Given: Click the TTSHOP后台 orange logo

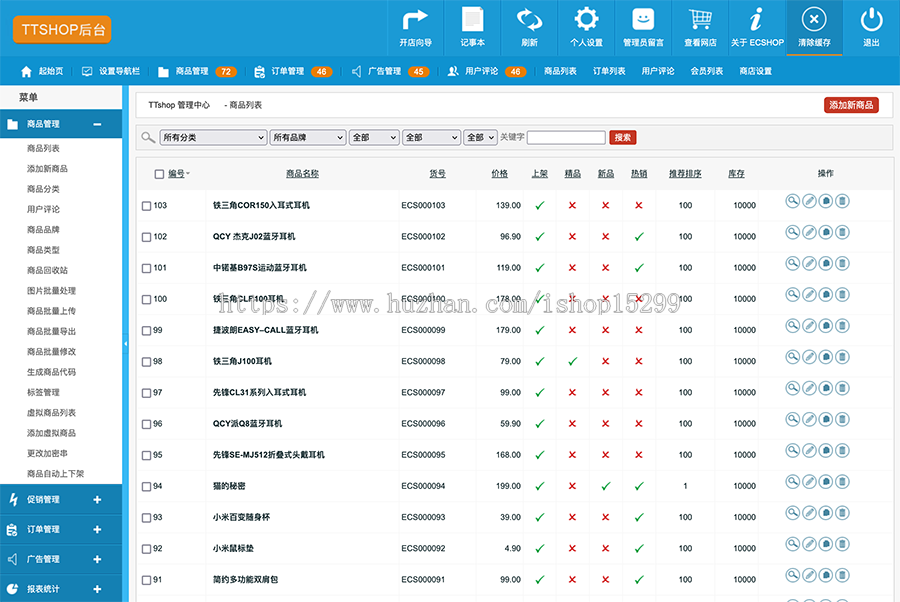Looking at the screenshot, I should pyautogui.click(x=62, y=29).
